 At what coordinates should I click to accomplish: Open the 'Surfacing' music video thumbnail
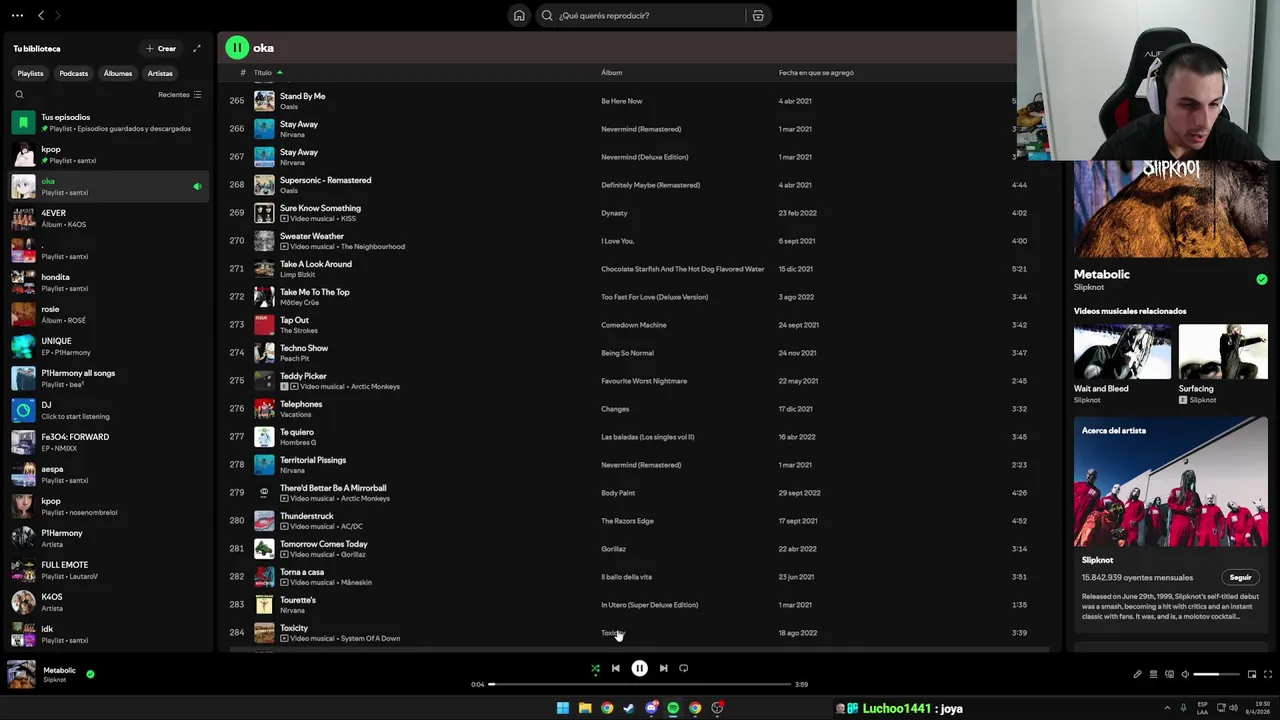coord(1223,352)
